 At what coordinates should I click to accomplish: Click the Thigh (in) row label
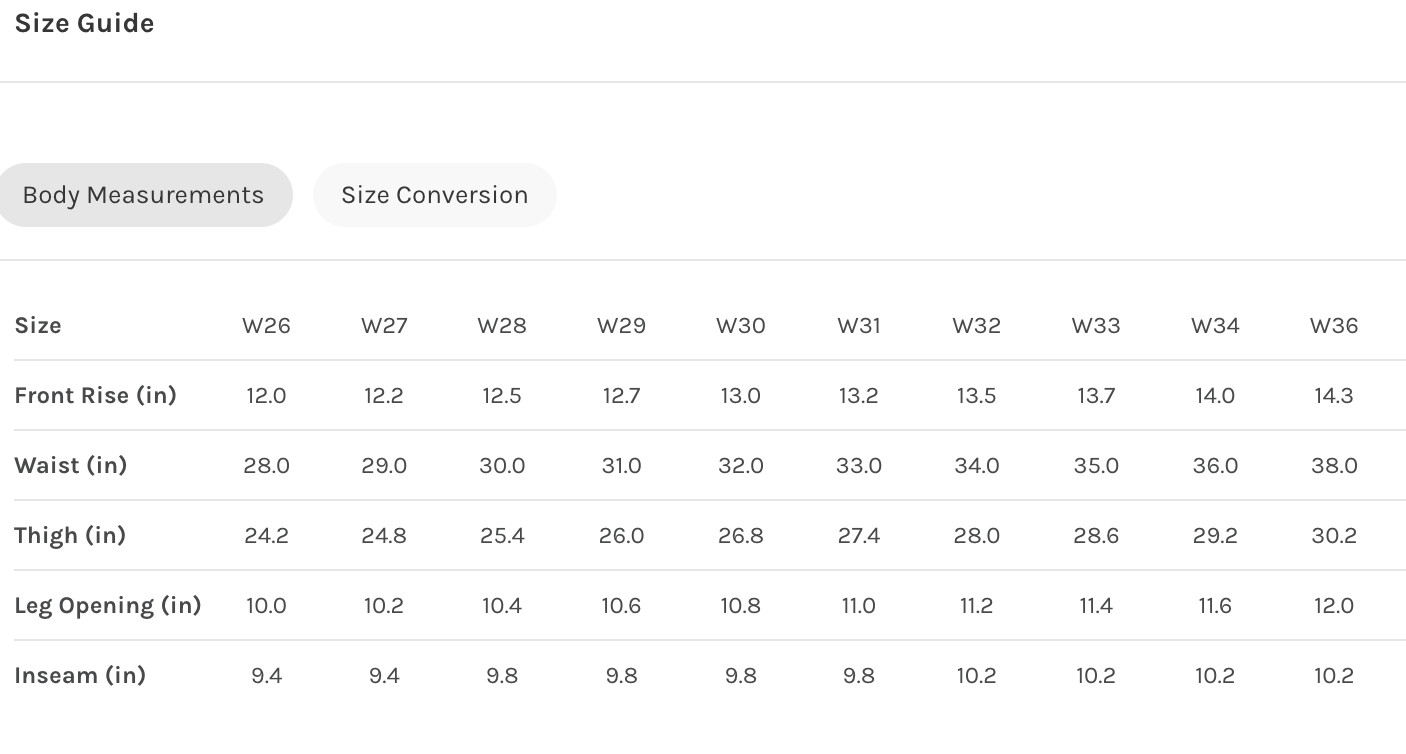[70, 535]
